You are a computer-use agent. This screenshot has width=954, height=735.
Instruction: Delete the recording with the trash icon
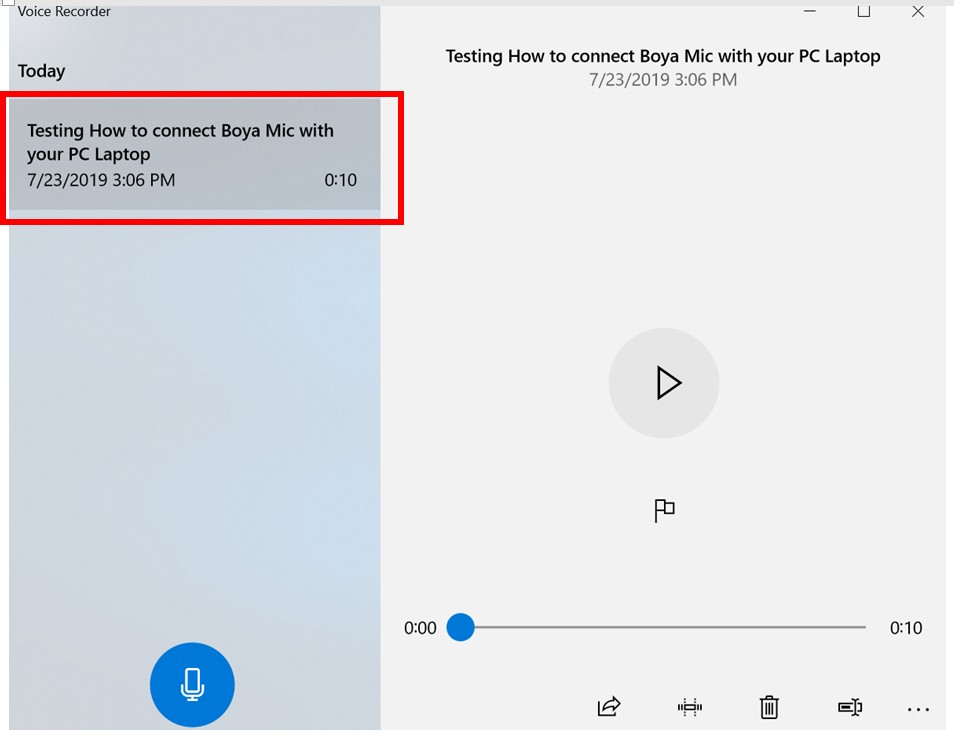point(769,707)
